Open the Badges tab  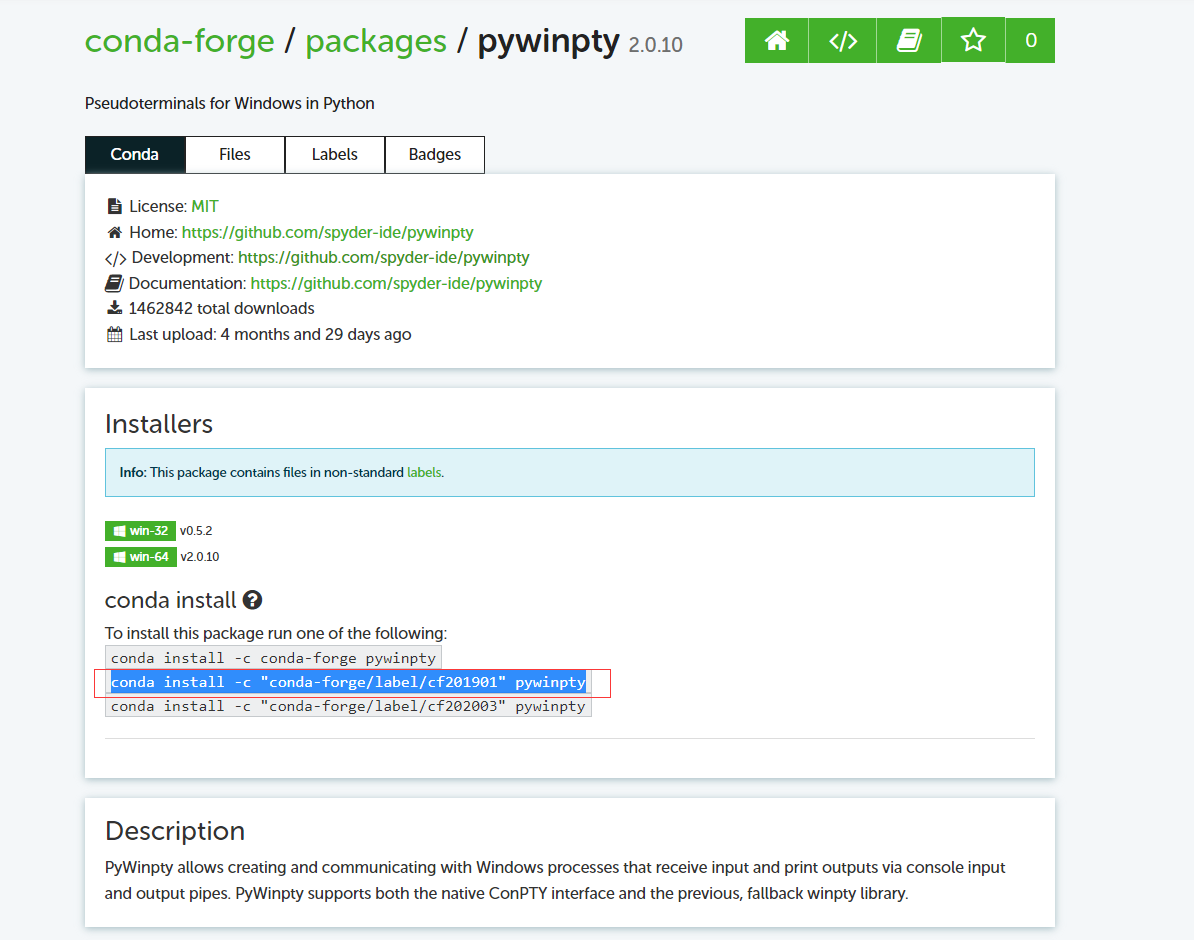(x=434, y=154)
